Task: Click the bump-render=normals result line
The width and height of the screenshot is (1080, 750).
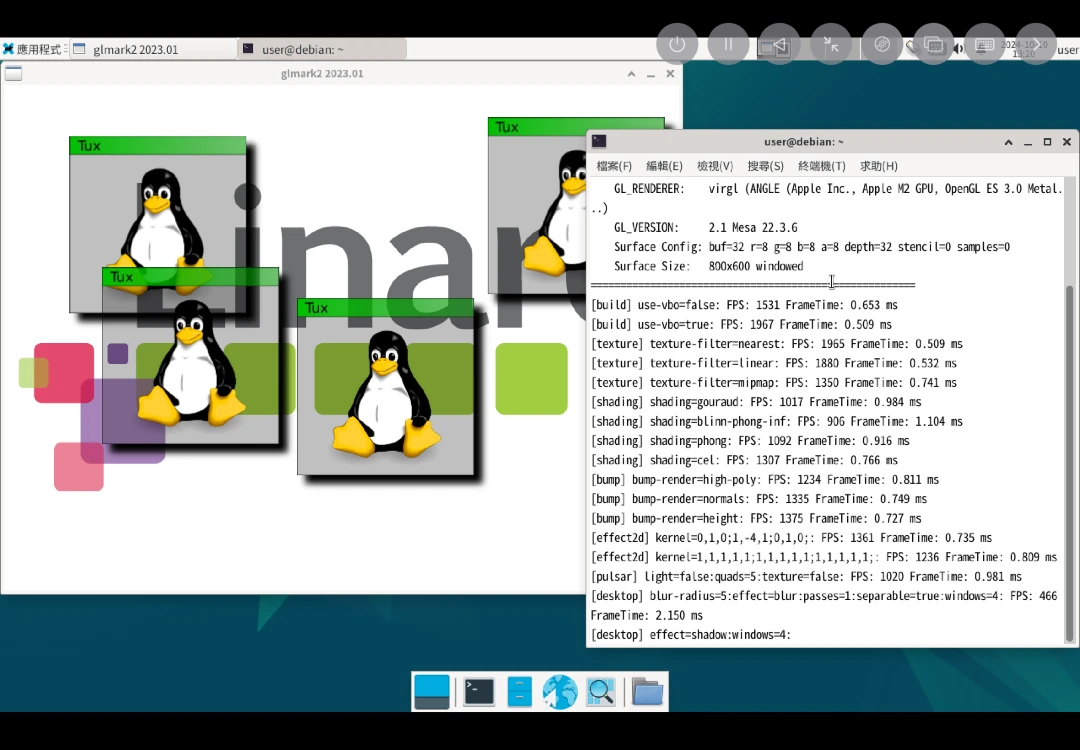Action: click(758, 499)
